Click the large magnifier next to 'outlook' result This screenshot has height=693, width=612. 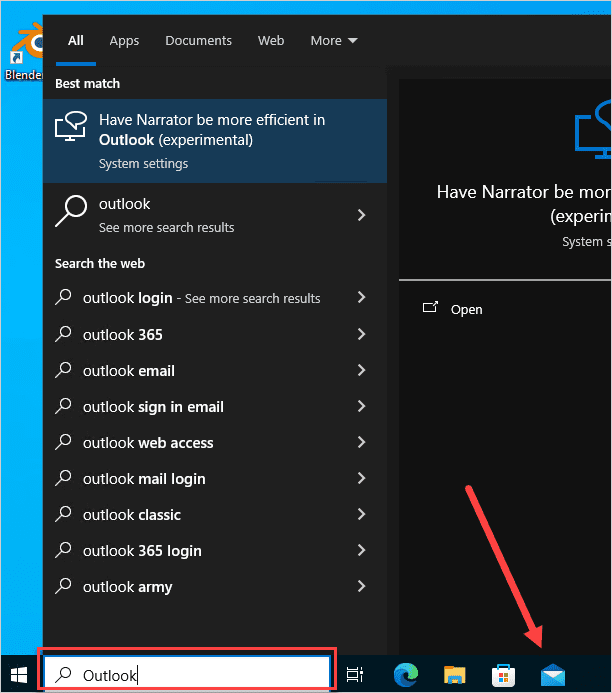pyautogui.click(x=71, y=211)
